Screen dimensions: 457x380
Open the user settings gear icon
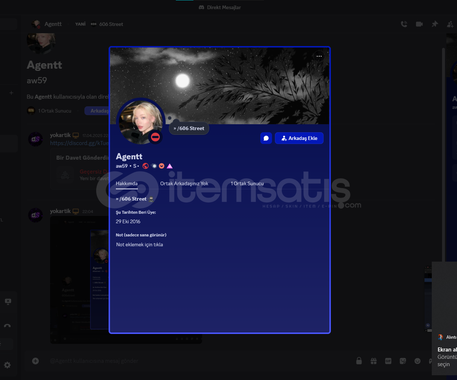click(x=7, y=365)
